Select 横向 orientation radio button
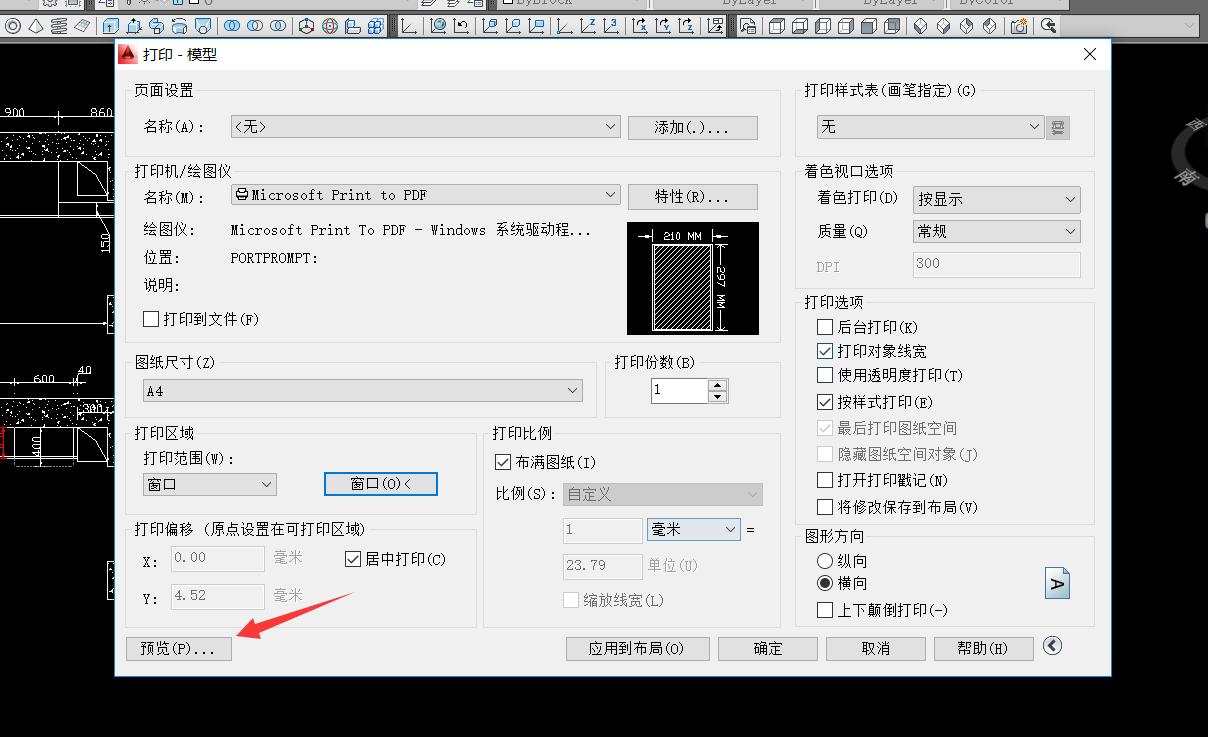This screenshot has height=737, width=1208. (825, 583)
